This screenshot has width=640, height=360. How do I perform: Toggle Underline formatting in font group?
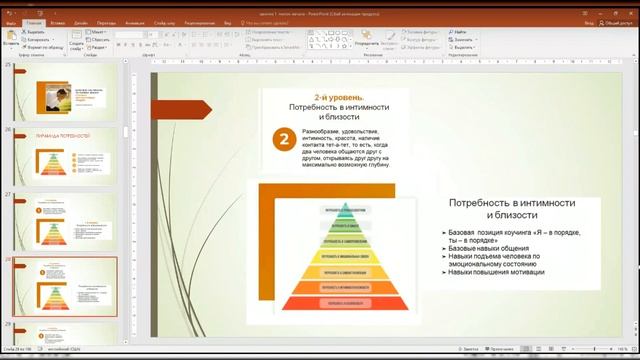pos(133,44)
